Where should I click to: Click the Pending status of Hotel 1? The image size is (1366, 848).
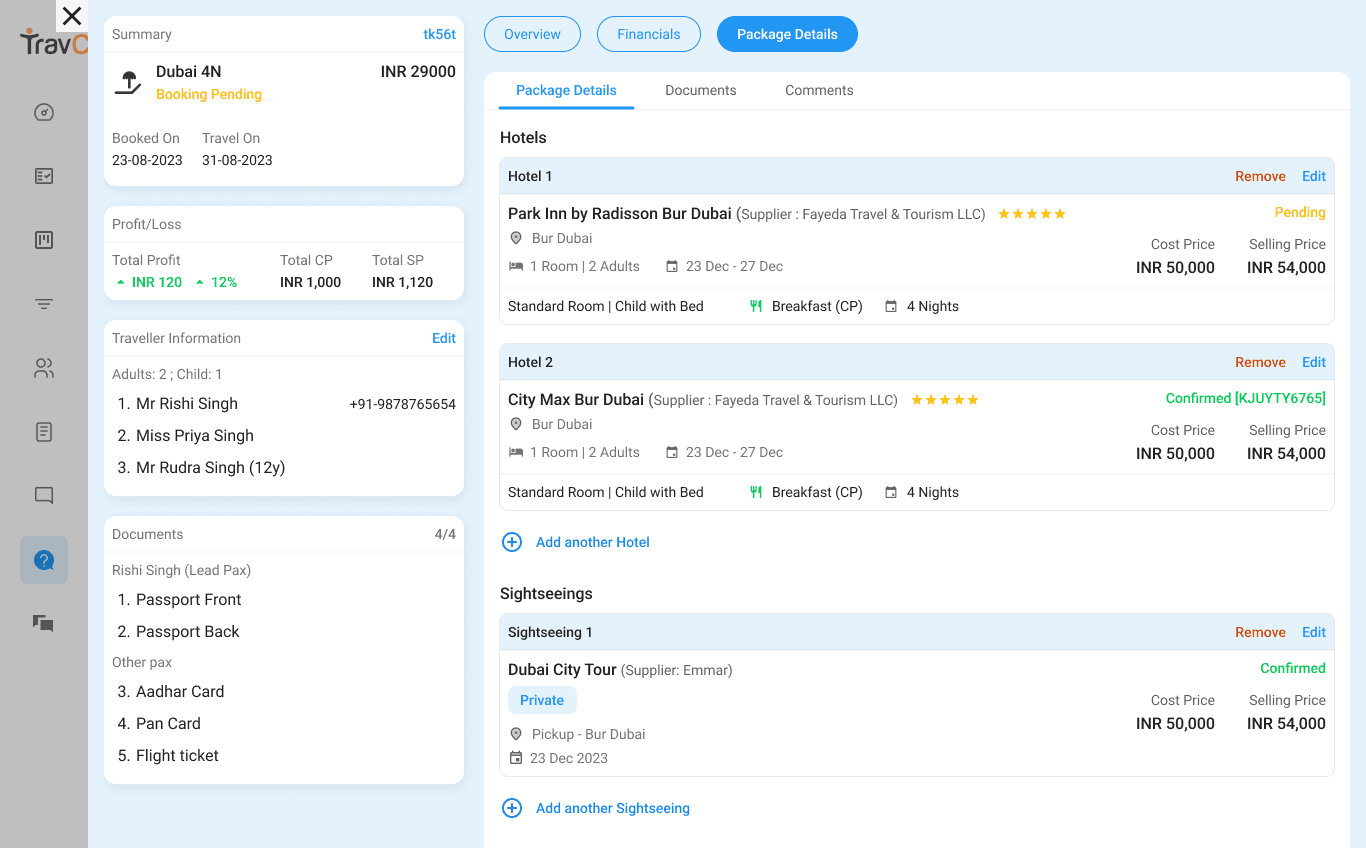point(1300,212)
